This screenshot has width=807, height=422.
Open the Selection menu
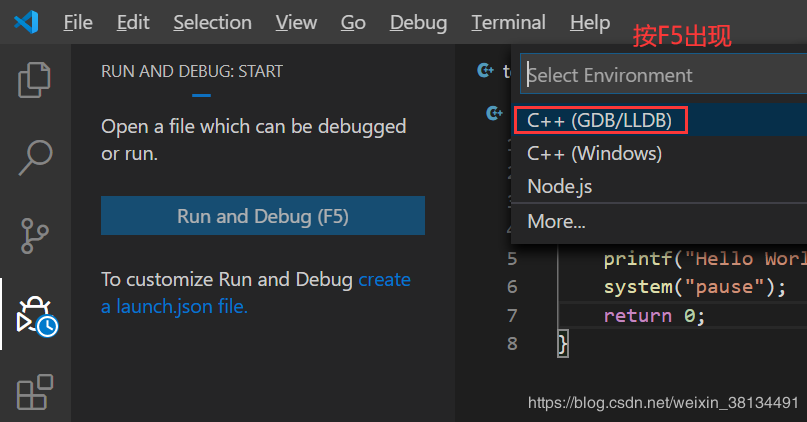point(212,22)
